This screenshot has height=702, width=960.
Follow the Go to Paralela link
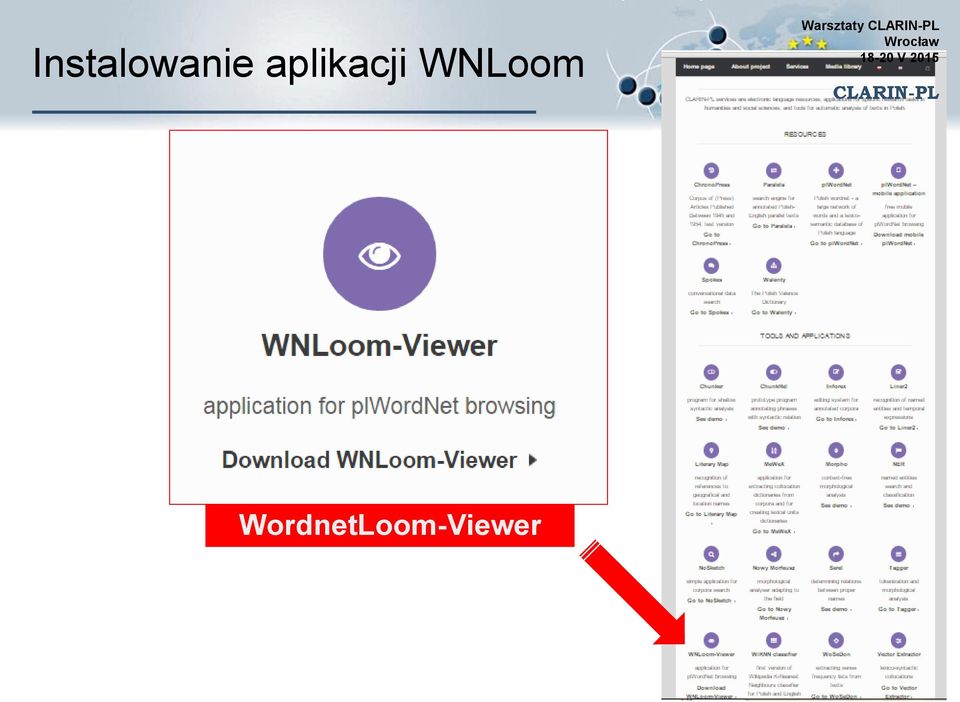[x=774, y=226]
